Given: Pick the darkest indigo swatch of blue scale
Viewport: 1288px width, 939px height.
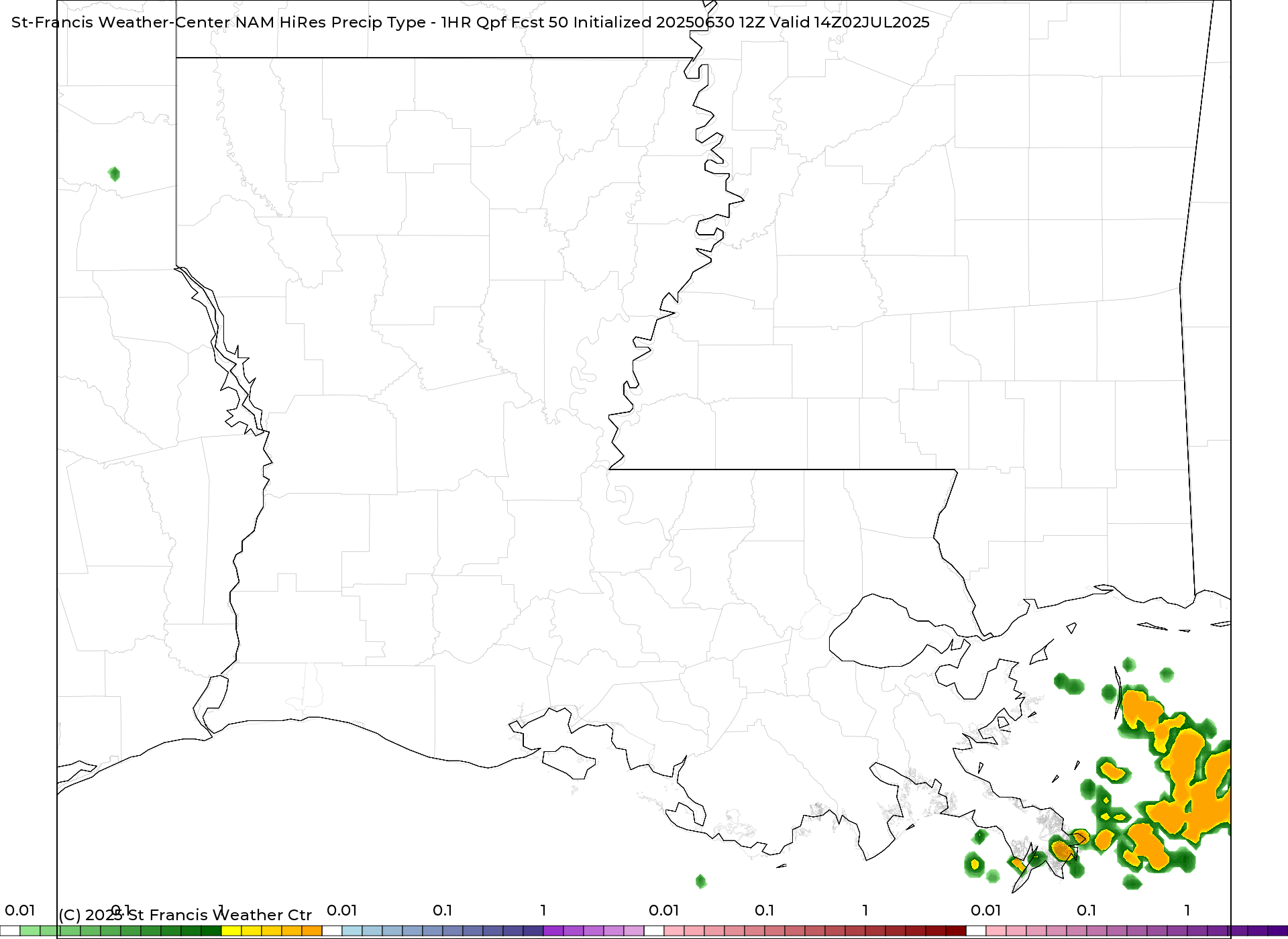Looking at the screenshot, I should tap(533, 931).
